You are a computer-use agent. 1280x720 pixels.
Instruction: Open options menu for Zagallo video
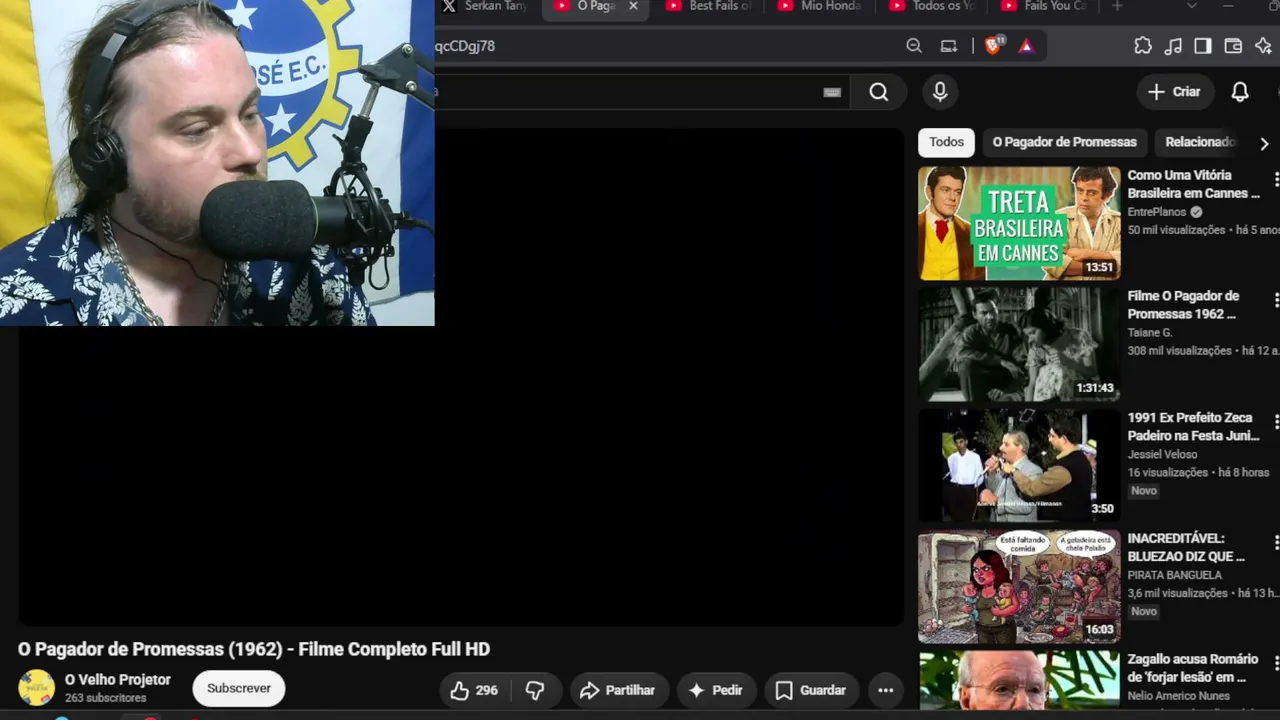(1276, 663)
